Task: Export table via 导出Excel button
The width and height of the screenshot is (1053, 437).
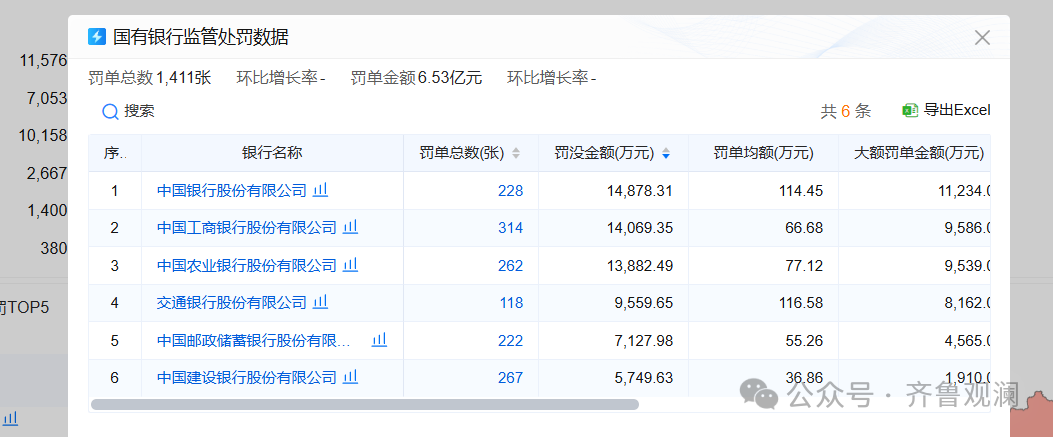Action: (x=945, y=110)
